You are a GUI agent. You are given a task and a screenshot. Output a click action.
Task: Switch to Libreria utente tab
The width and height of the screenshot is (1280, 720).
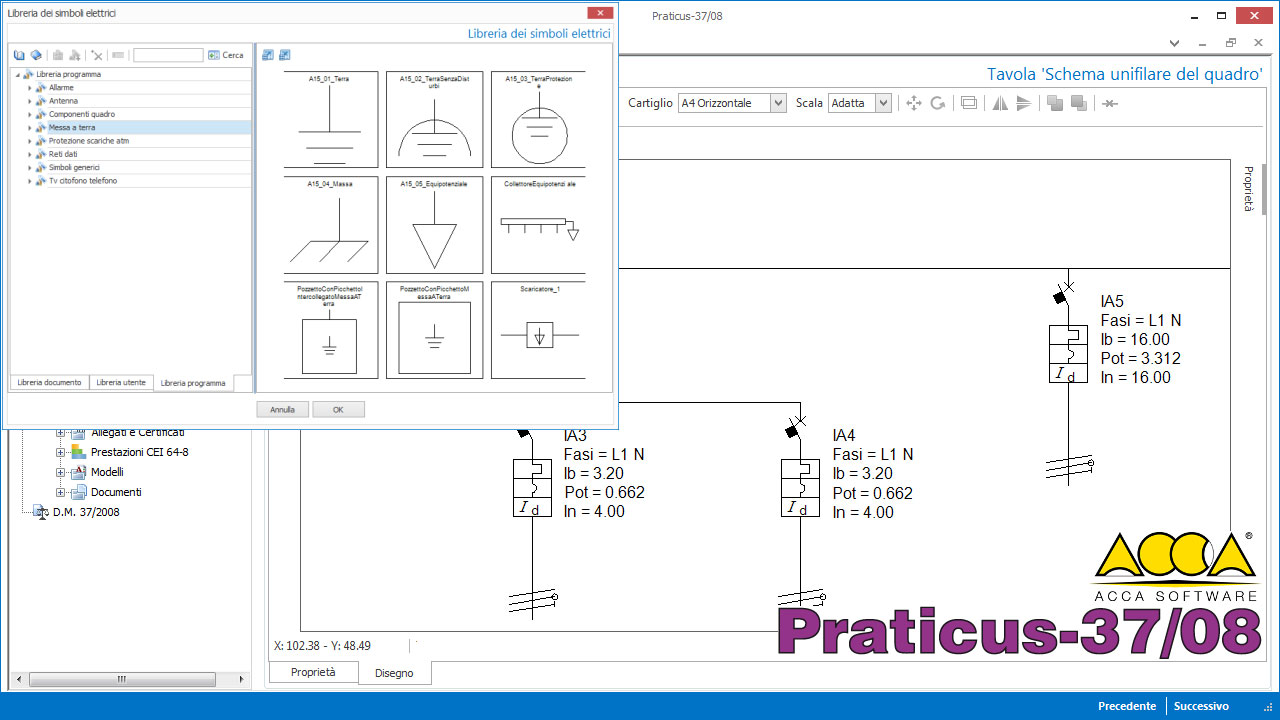coord(121,383)
